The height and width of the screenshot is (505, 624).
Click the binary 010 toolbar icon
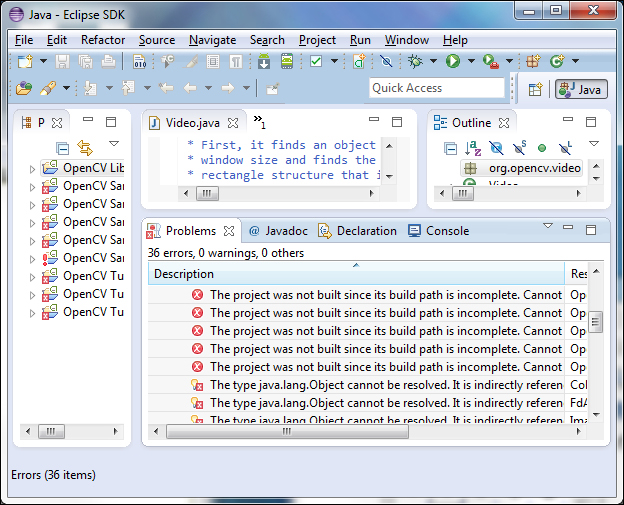tap(140, 62)
